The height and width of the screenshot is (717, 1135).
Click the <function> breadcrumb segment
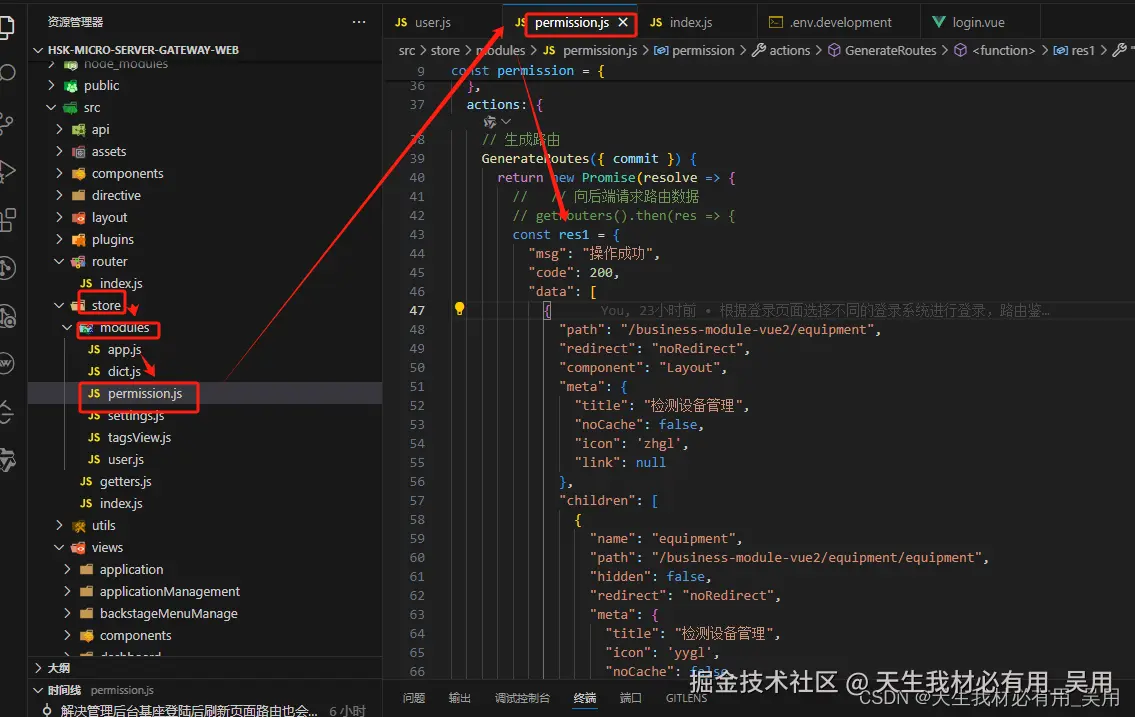pyautogui.click(x=1003, y=51)
